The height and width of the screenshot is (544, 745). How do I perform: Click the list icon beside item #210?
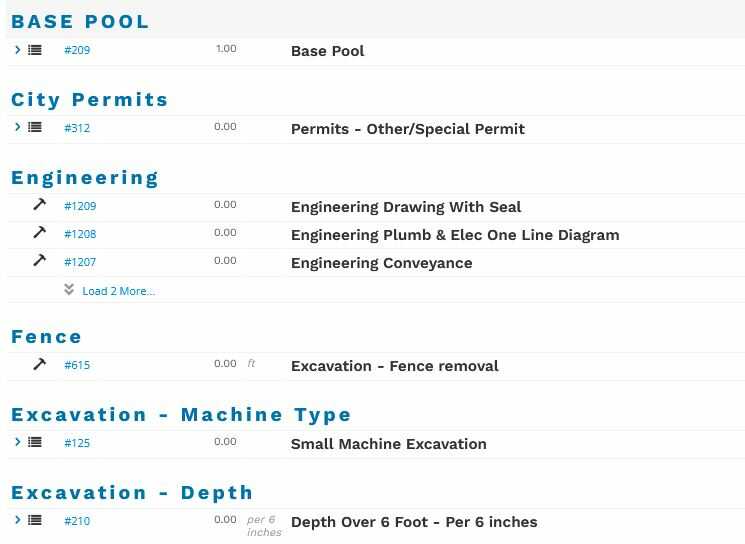coord(35,520)
